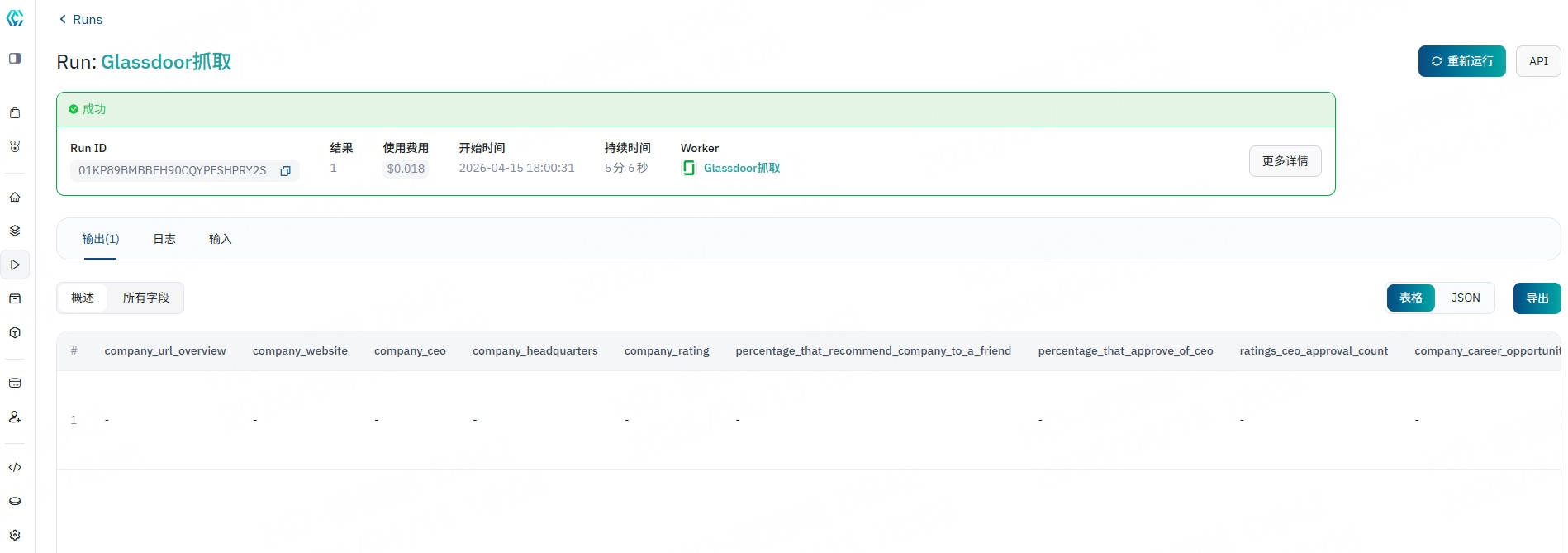Open the add-user icon in sidebar
The height and width of the screenshot is (553, 1568).
pyautogui.click(x=15, y=417)
